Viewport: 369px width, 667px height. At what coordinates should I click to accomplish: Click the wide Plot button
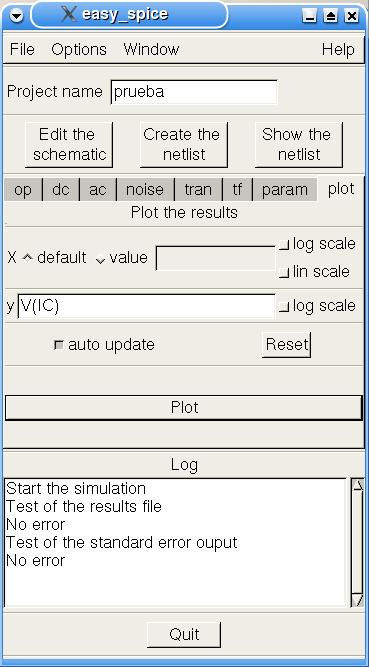[184, 408]
